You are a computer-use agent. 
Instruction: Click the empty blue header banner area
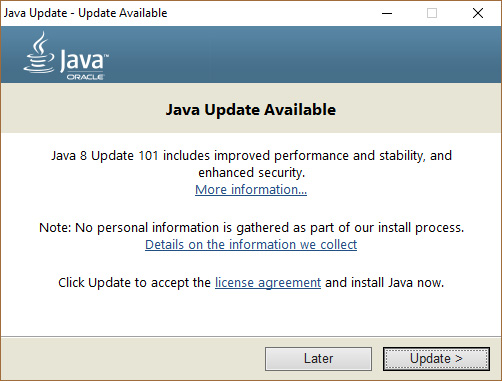click(x=300, y=55)
